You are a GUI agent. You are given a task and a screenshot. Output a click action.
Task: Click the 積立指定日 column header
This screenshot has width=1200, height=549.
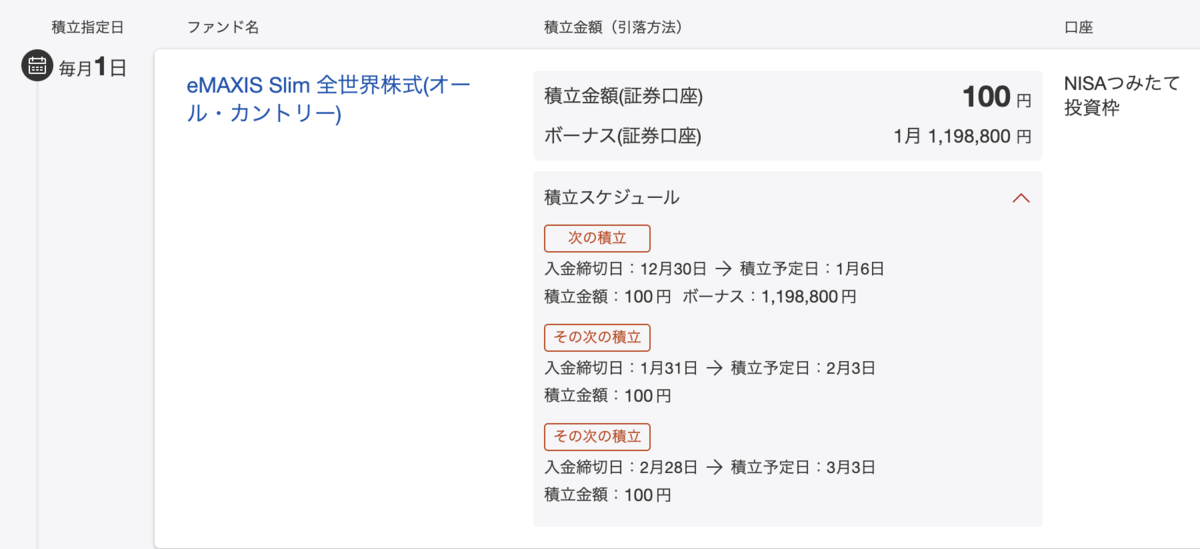click(x=88, y=28)
